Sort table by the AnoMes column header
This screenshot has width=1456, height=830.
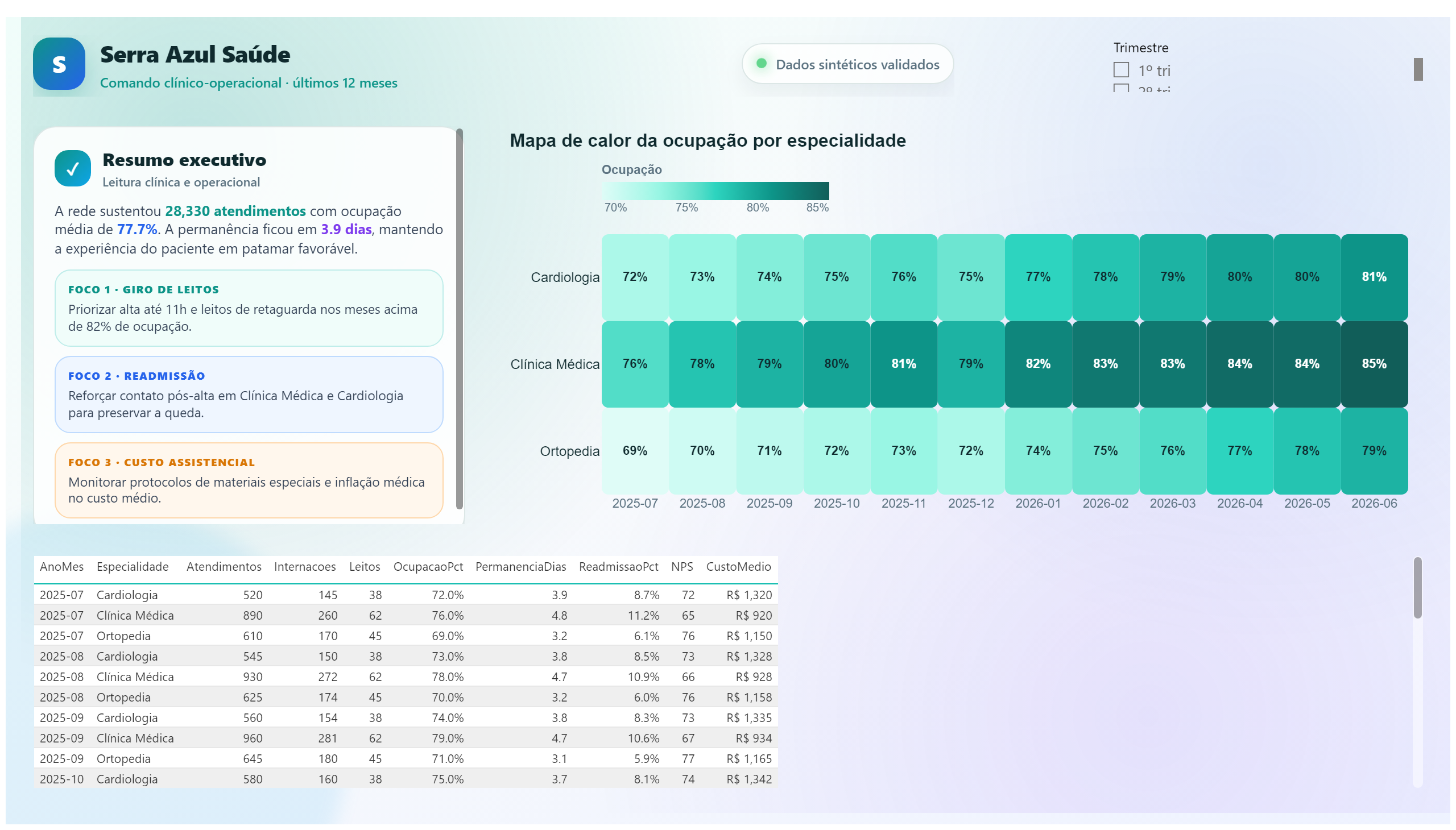[x=61, y=567]
